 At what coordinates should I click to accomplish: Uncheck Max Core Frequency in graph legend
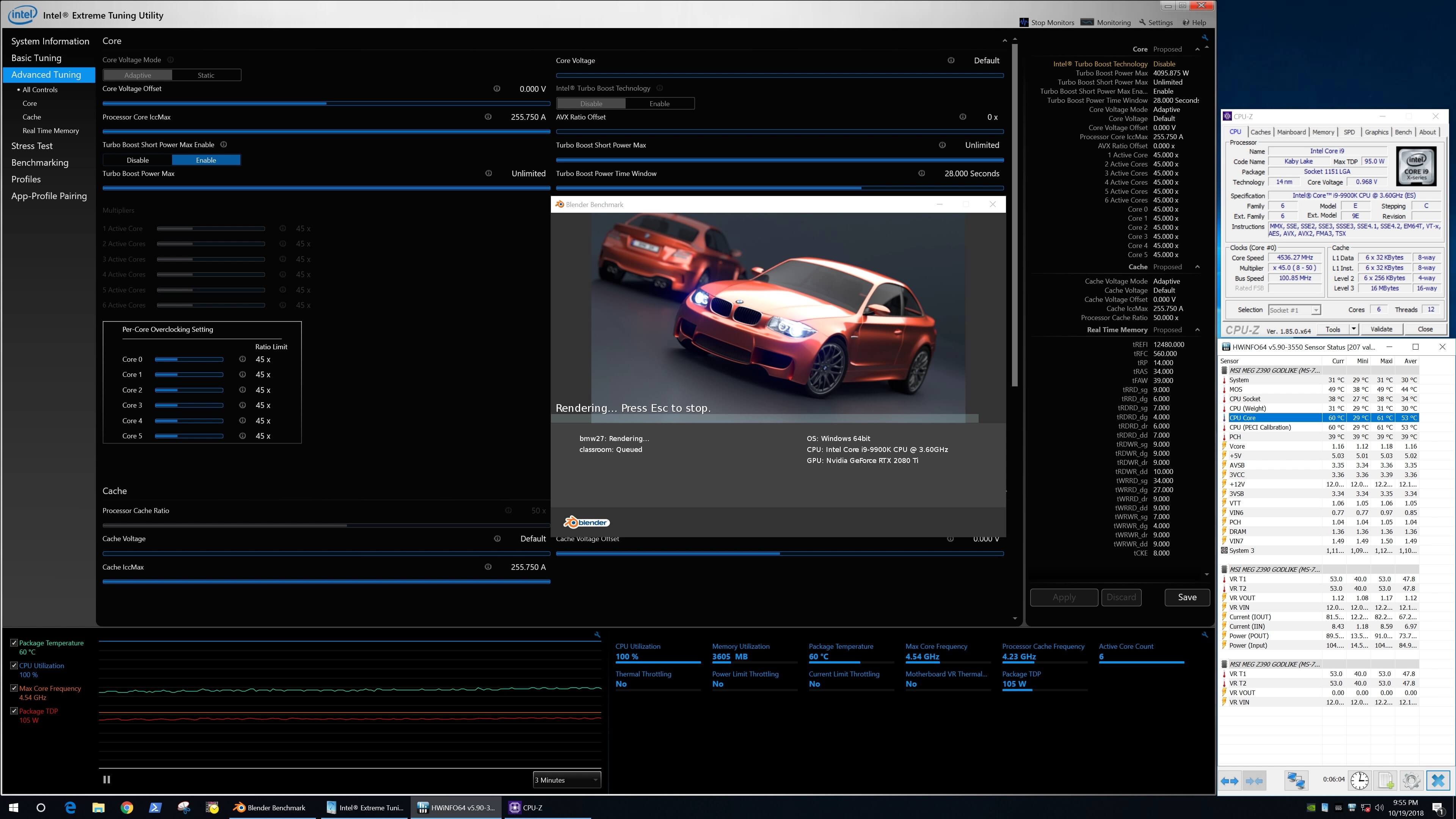(14, 688)
